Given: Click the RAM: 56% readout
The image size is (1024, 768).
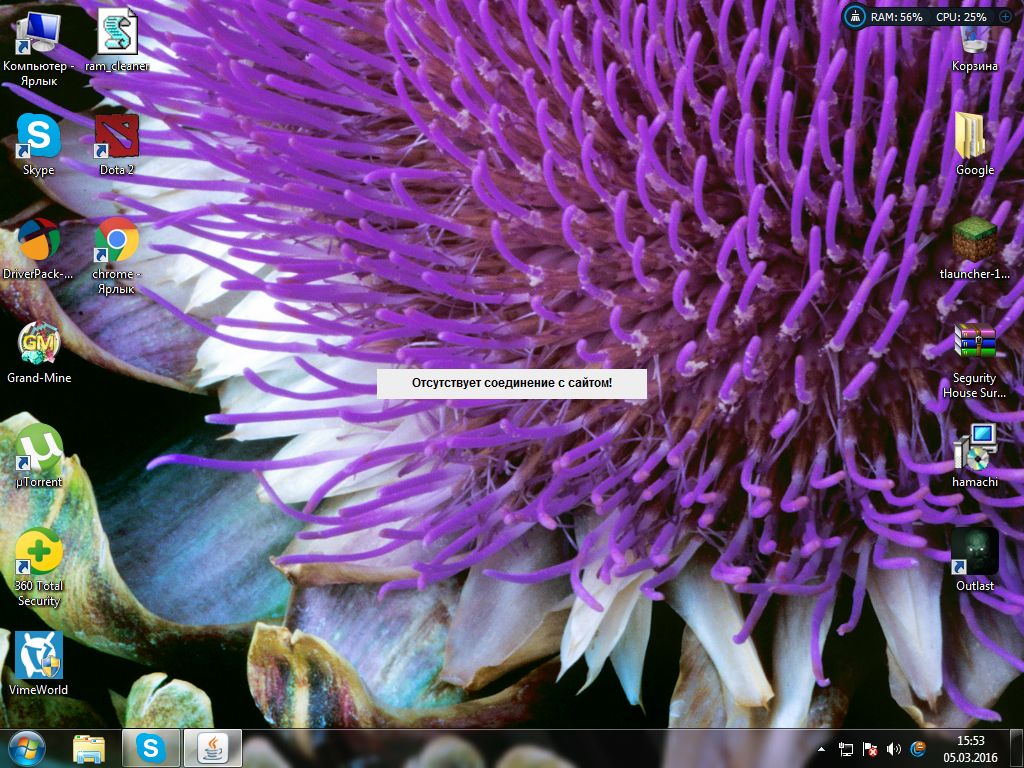Looking at the screenshot, I should coord(896,17).
